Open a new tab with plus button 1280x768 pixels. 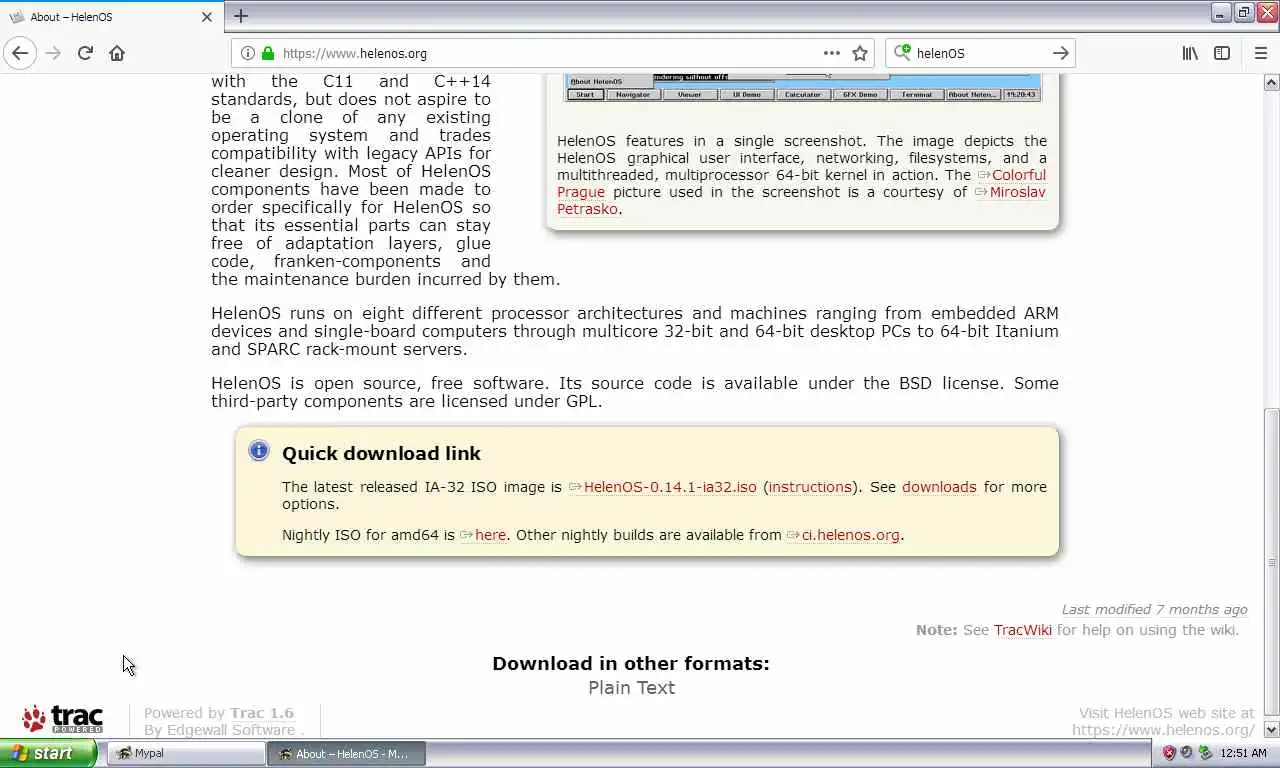[x=240, y=15]
